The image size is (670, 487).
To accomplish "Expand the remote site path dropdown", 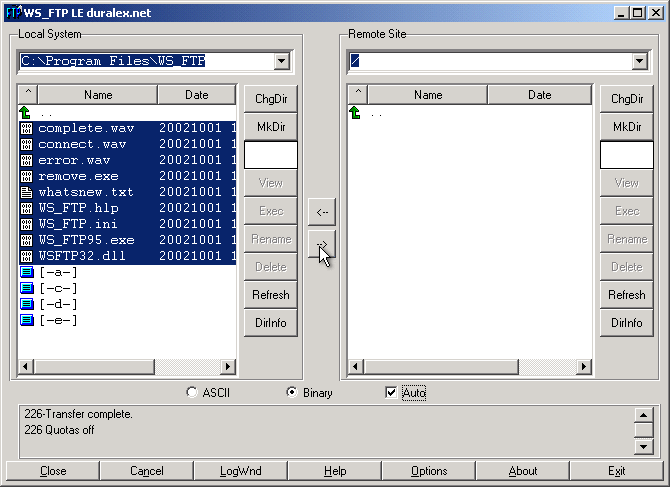I will pyautogui.click(x=639, y=62).
